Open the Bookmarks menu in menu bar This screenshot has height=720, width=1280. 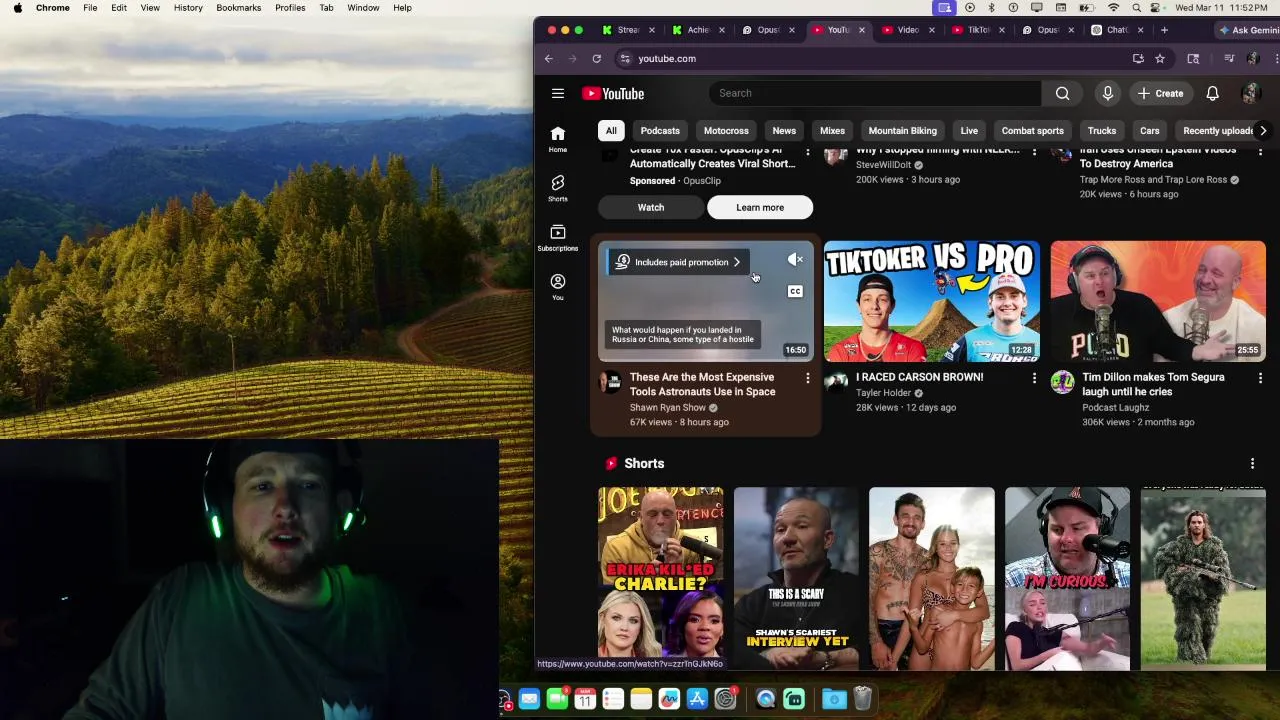[x=238, y=8]
